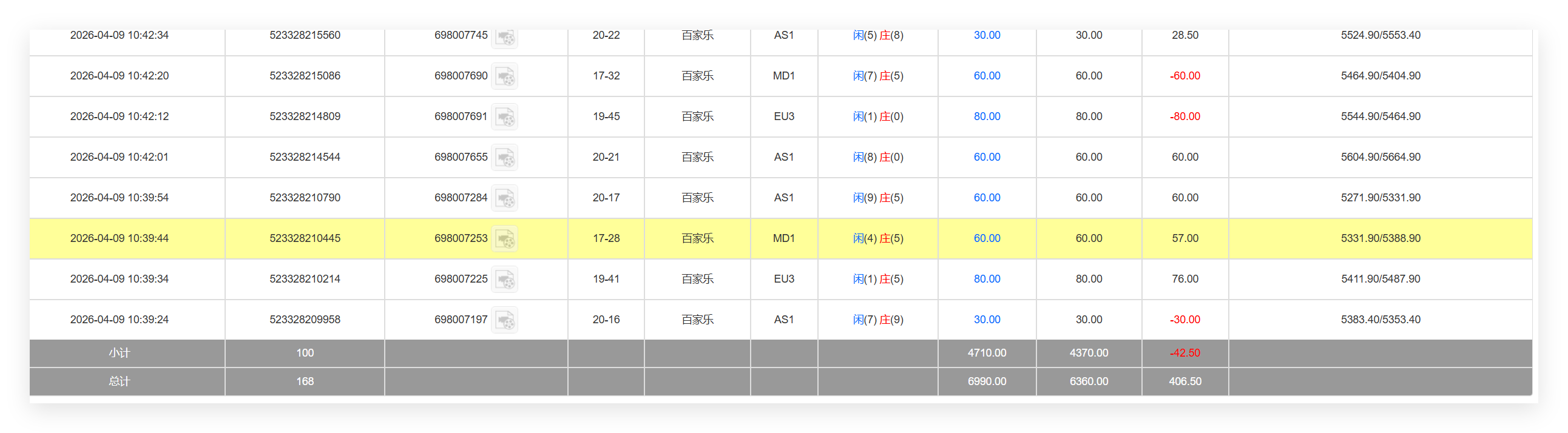Click the 总计 total row label
The image size is (1568, 433).
coord(120,382)
